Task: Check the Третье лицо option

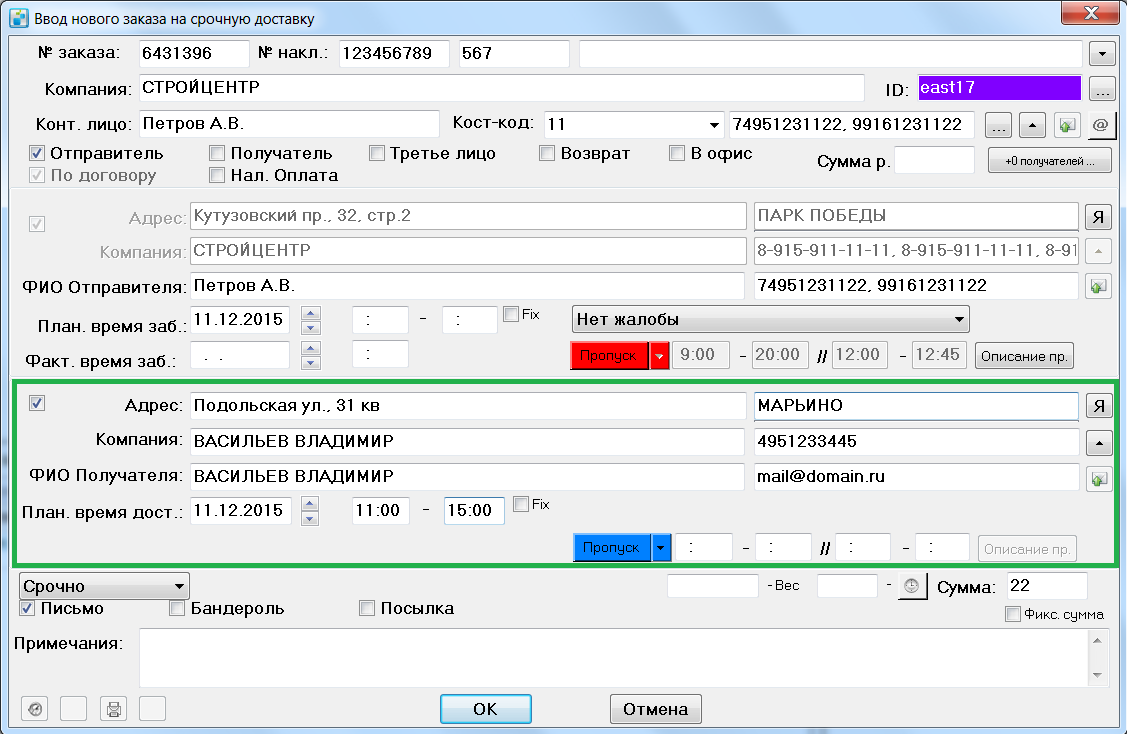Action: coord(377,153)
